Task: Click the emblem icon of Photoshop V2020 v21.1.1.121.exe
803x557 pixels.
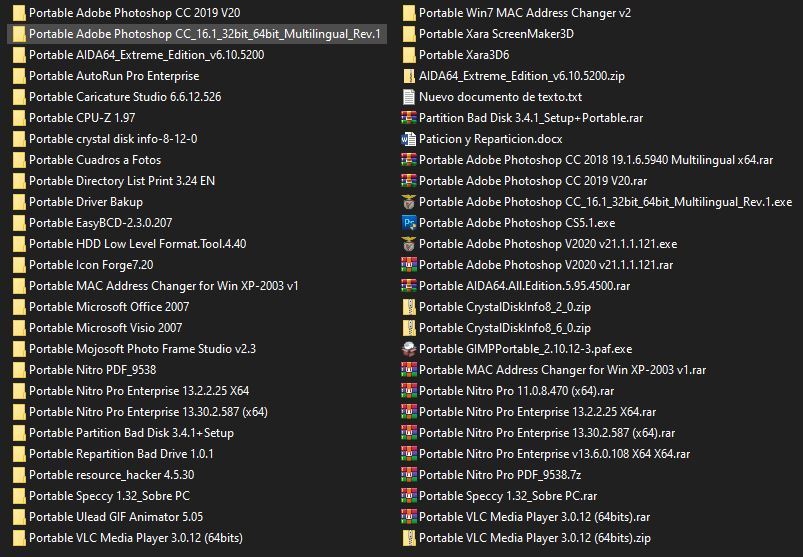Action: (408, 244)
